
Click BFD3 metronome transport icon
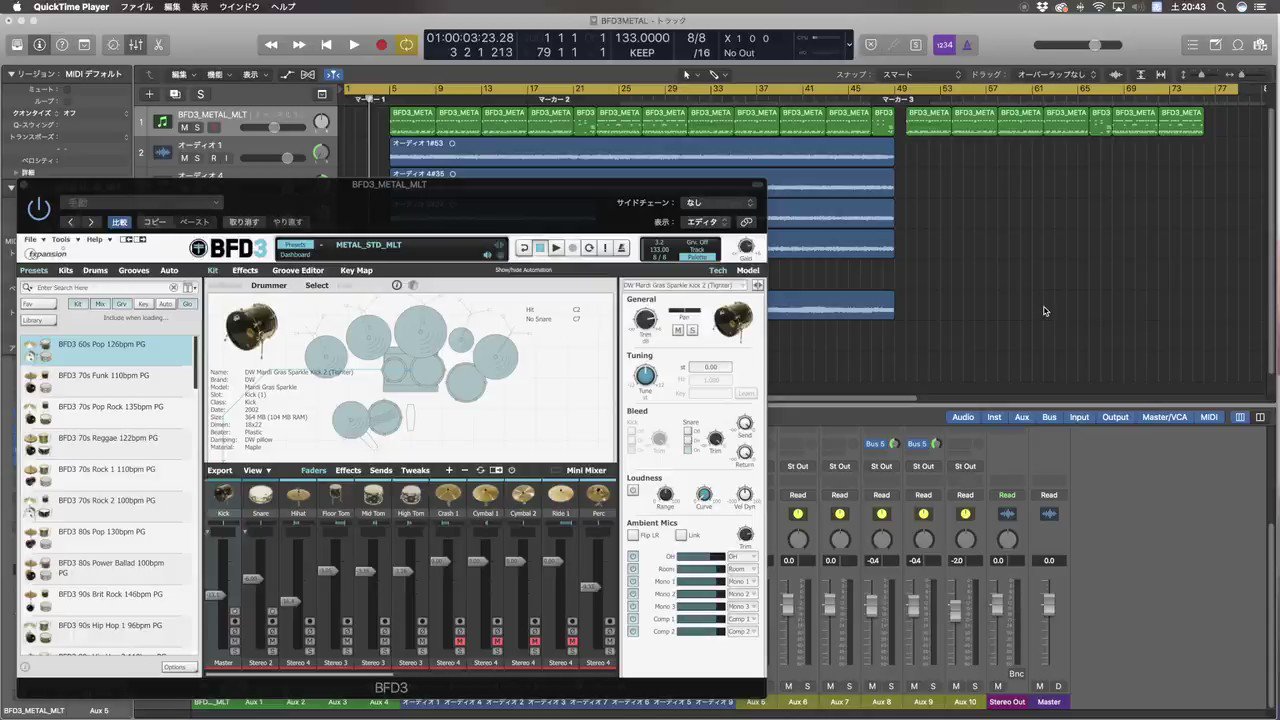click(x=622, y=248)
